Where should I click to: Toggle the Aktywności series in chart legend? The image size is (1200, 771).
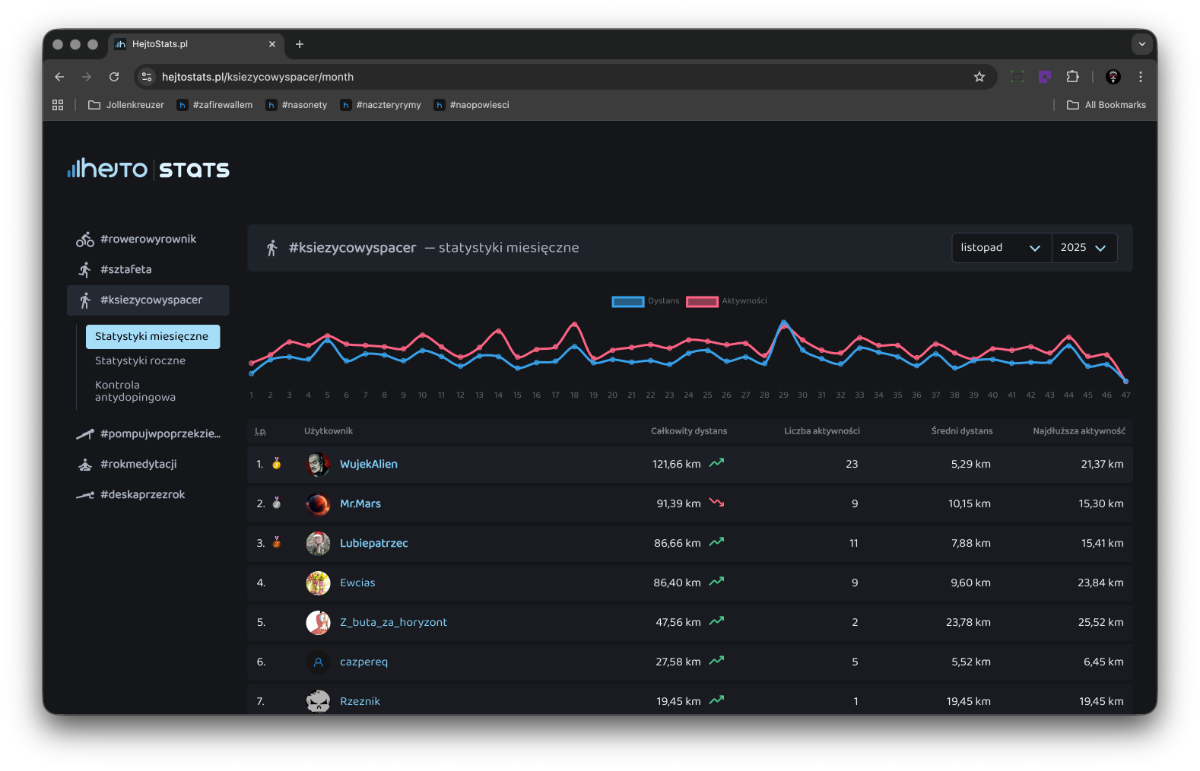(x=702, y=301)
